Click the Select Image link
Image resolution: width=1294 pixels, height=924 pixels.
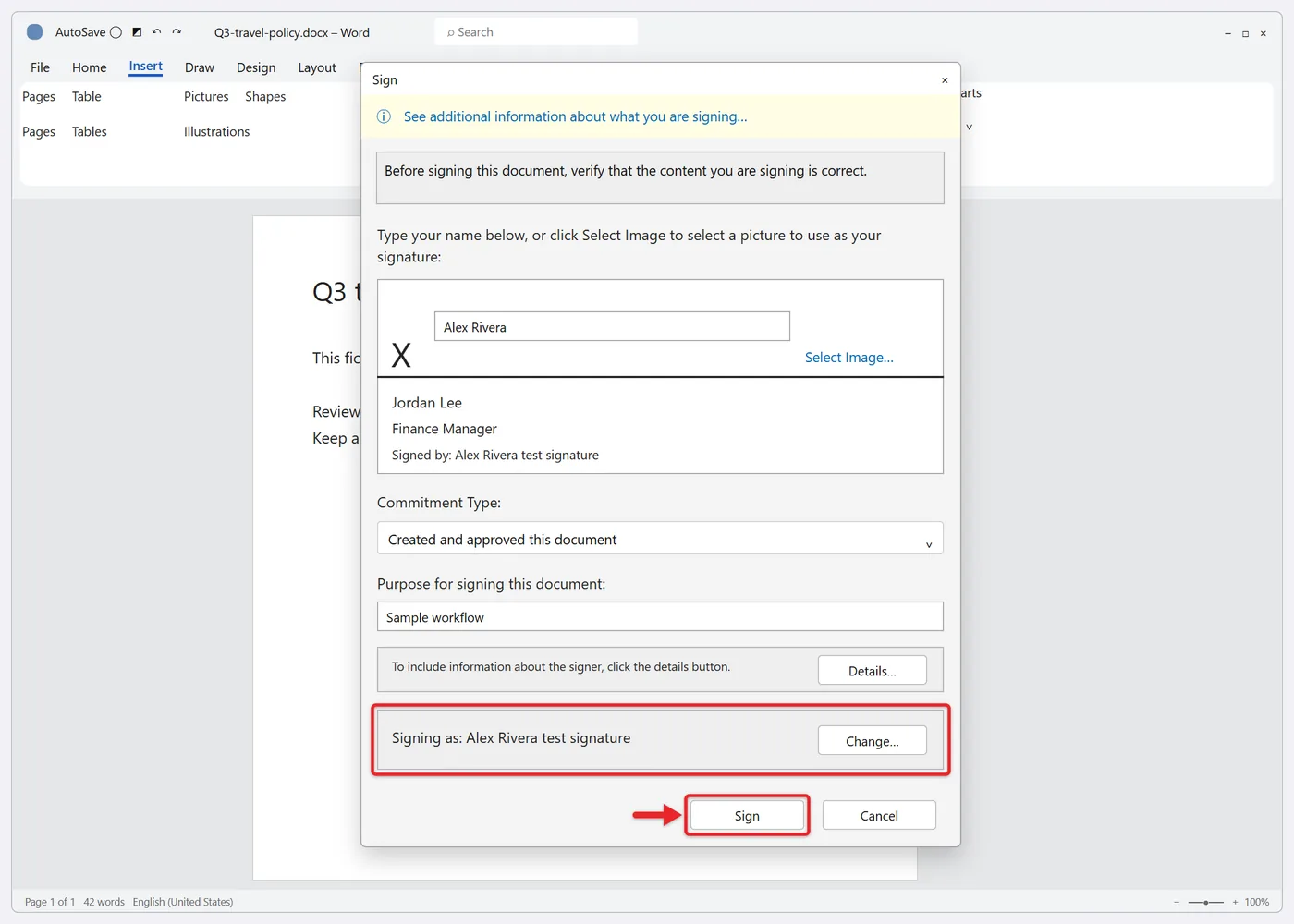coord(849,358)
